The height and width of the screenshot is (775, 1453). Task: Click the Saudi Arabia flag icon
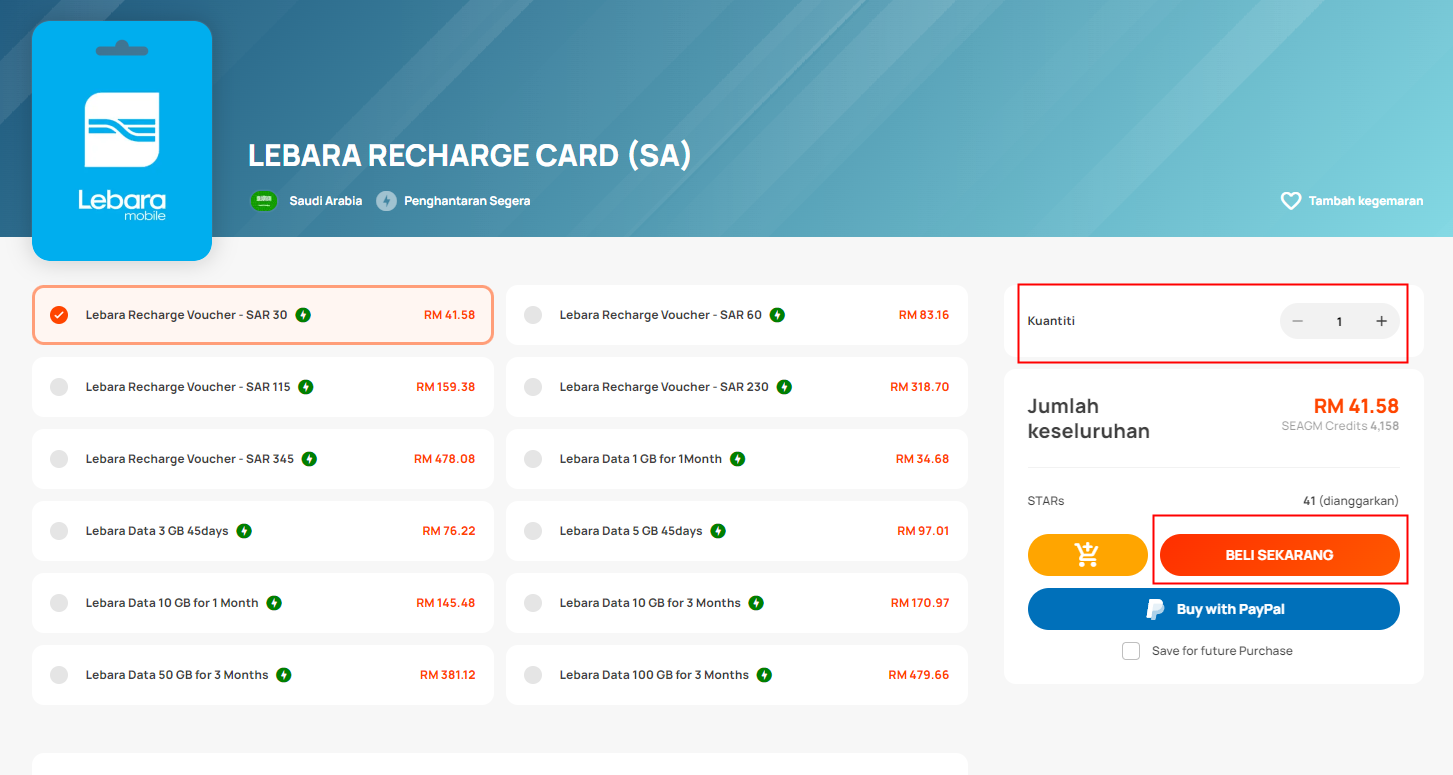click(x=264, y=201)
